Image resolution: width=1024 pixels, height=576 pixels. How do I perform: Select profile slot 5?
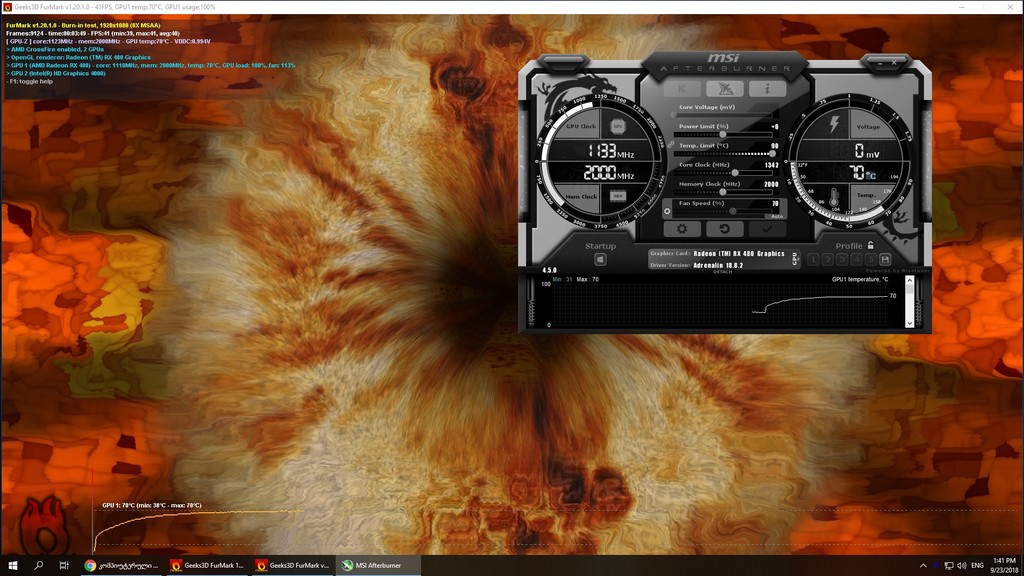click(x=871, y=259)
